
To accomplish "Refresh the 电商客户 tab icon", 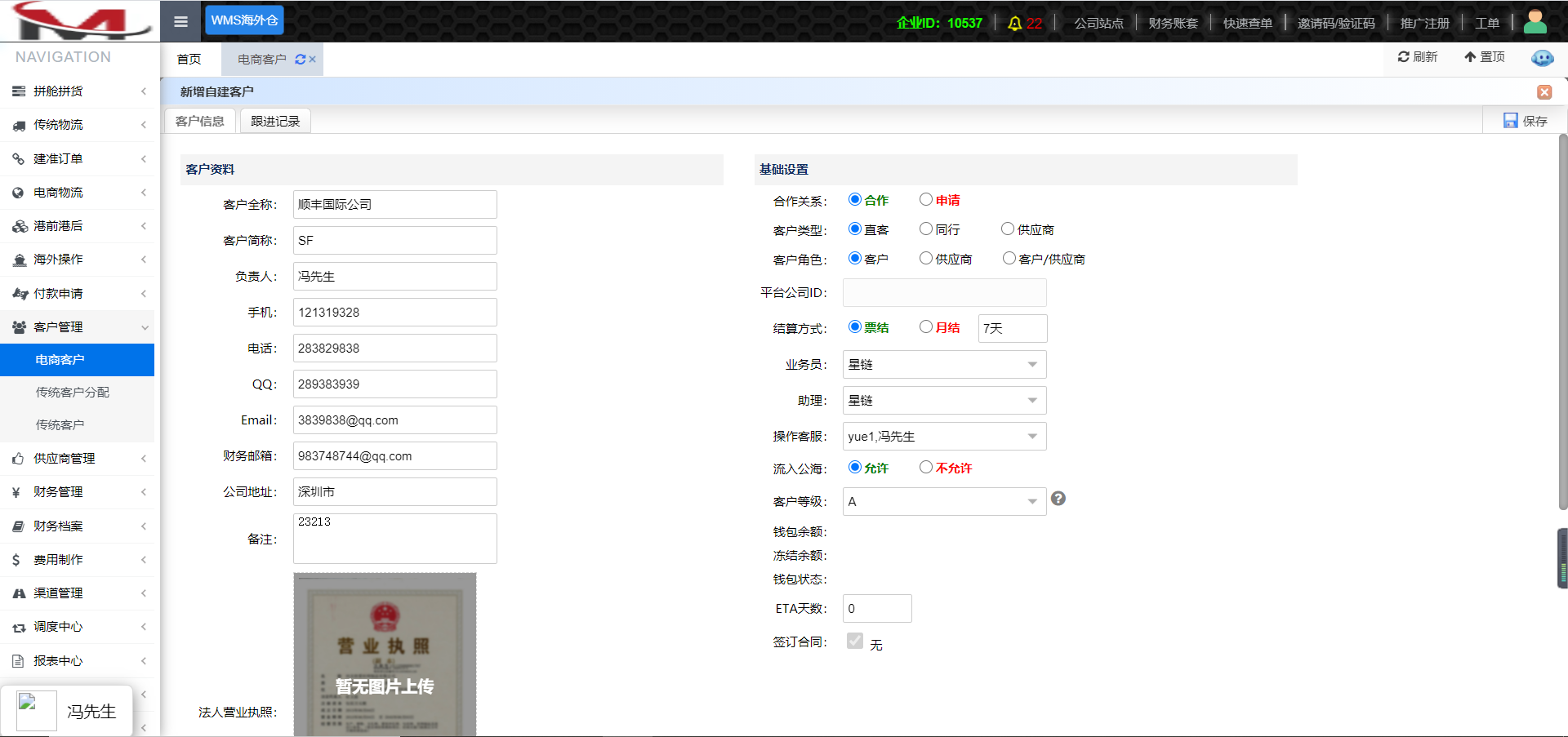I will tap(300, 60).
